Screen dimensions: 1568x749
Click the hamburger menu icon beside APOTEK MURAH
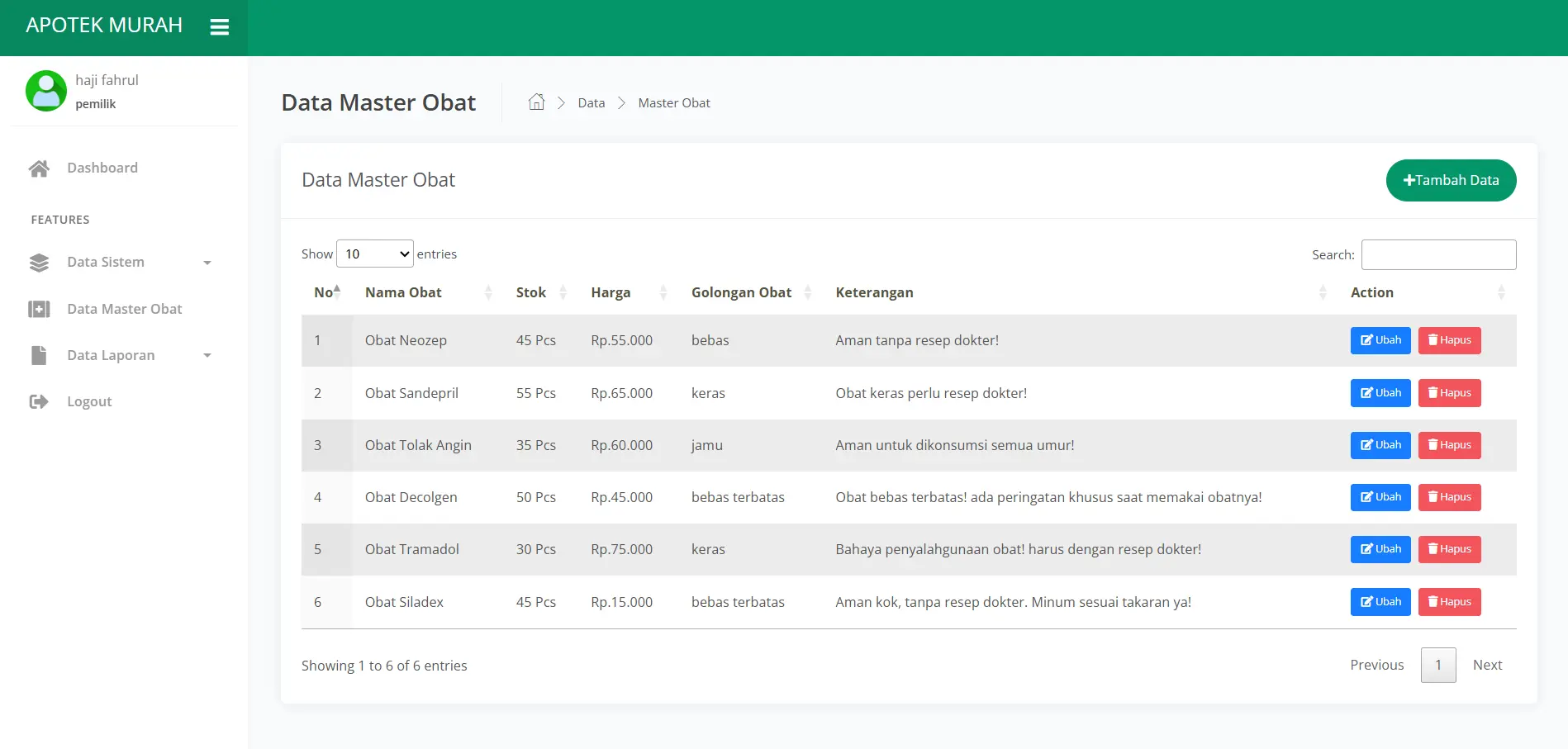point(220,26)
